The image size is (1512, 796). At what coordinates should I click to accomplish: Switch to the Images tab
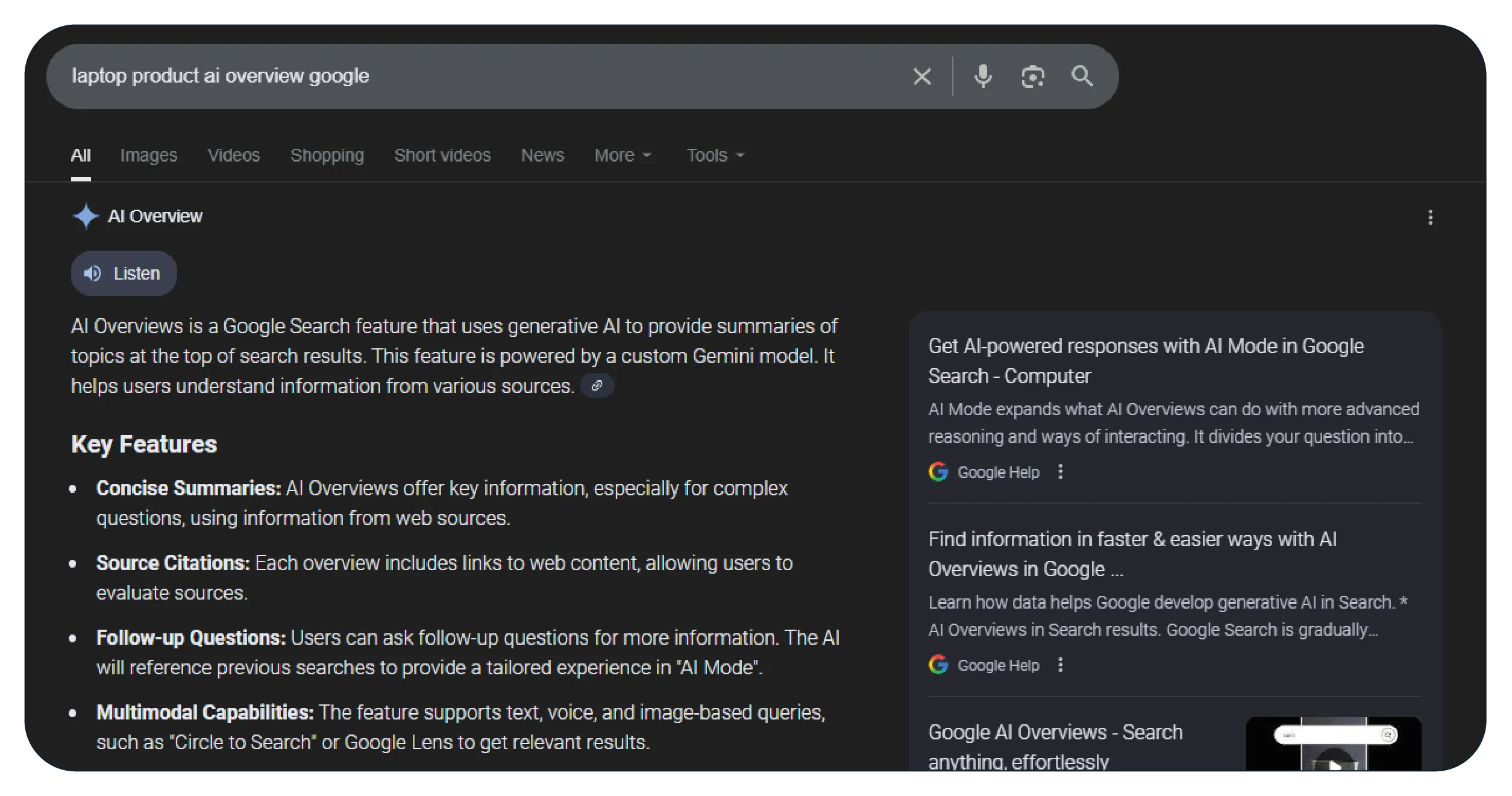[148, 155]
